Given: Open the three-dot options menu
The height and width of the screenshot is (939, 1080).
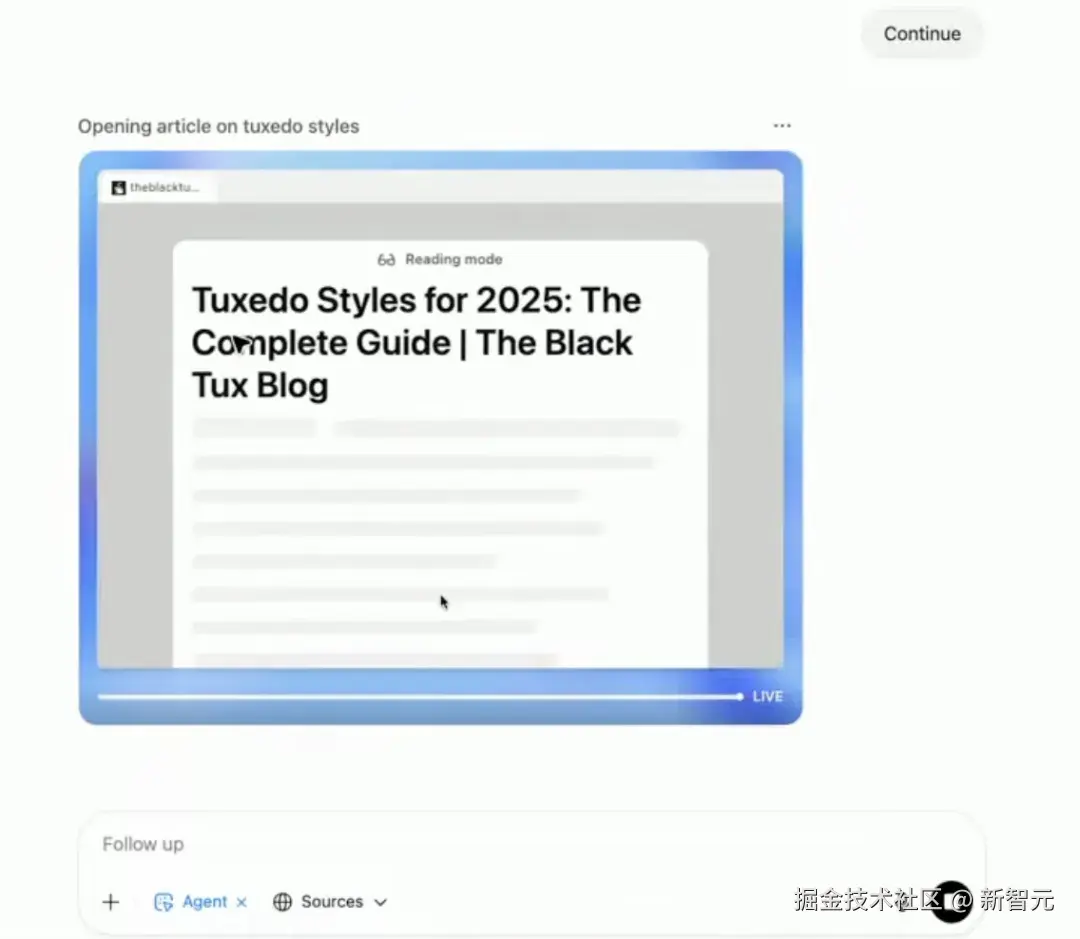Looking at the screenshot, I should pyautogui.click(x=782, y=125).
